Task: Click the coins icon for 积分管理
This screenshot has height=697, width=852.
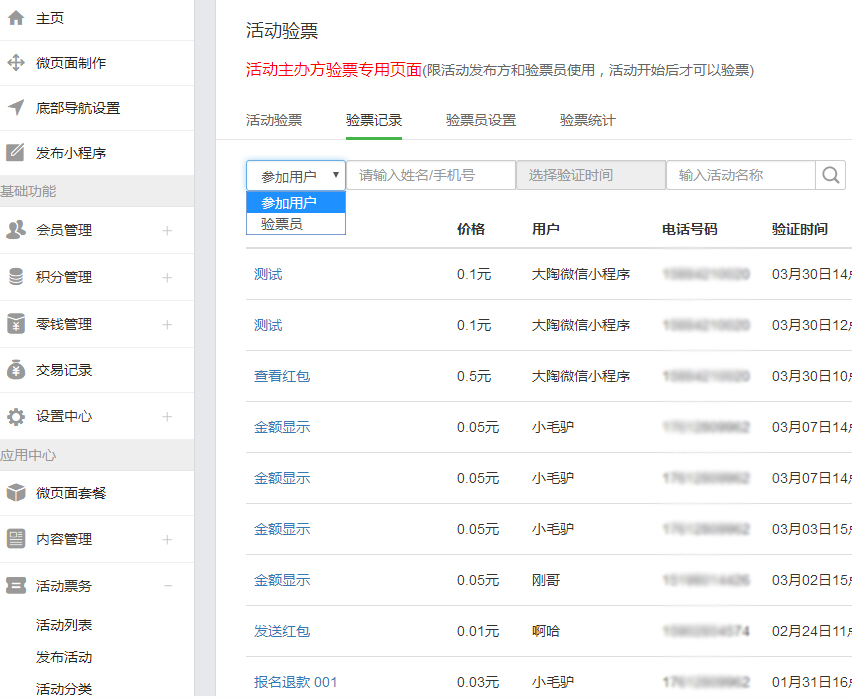Action: tap(16, 277)
